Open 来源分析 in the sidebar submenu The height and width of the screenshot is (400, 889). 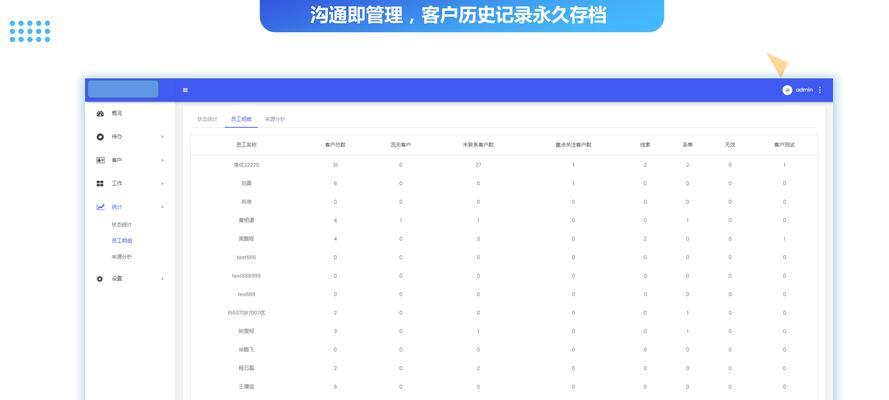(x=122, y=257)
